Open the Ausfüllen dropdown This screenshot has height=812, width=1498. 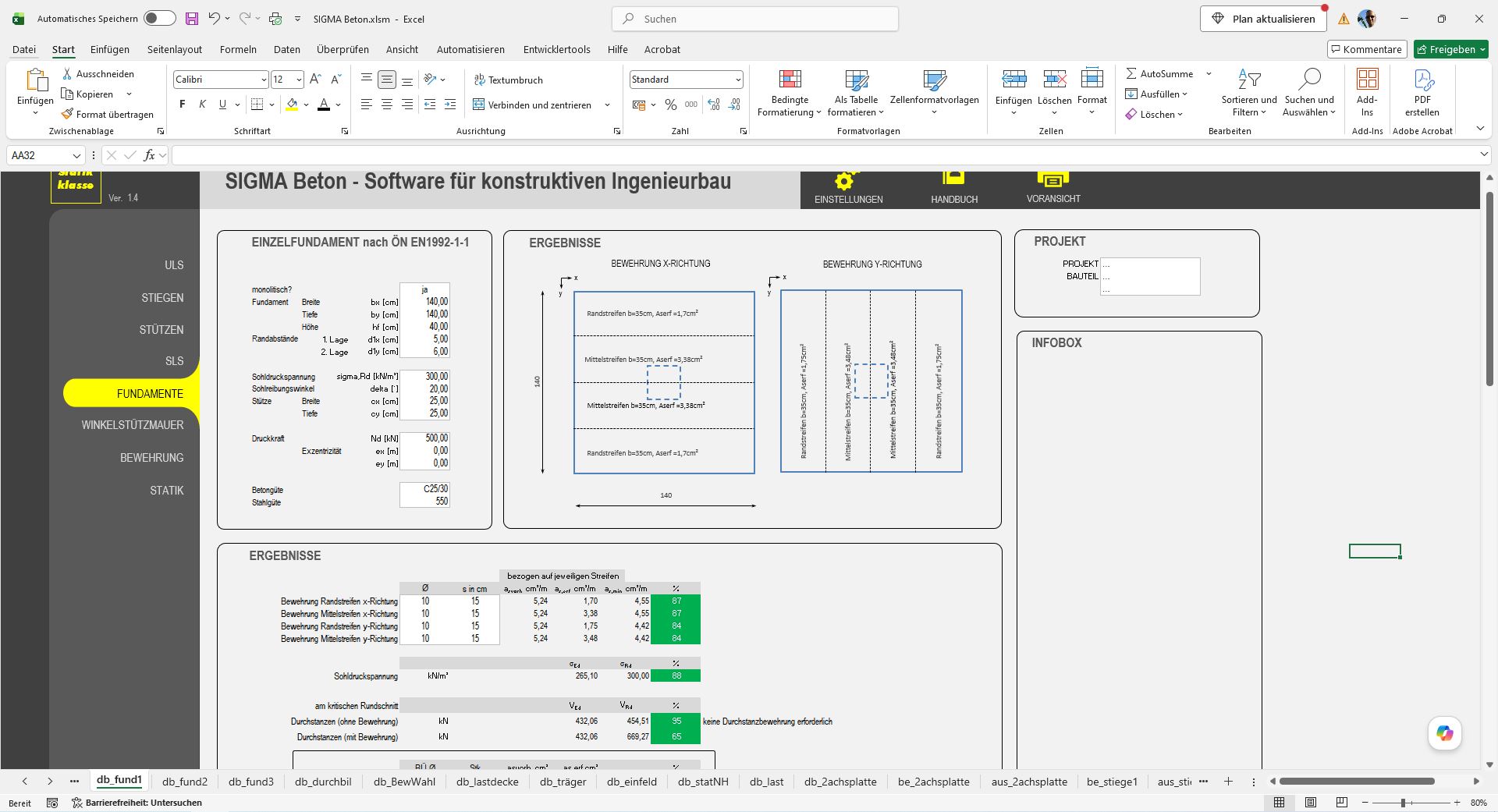(1156, 94)
